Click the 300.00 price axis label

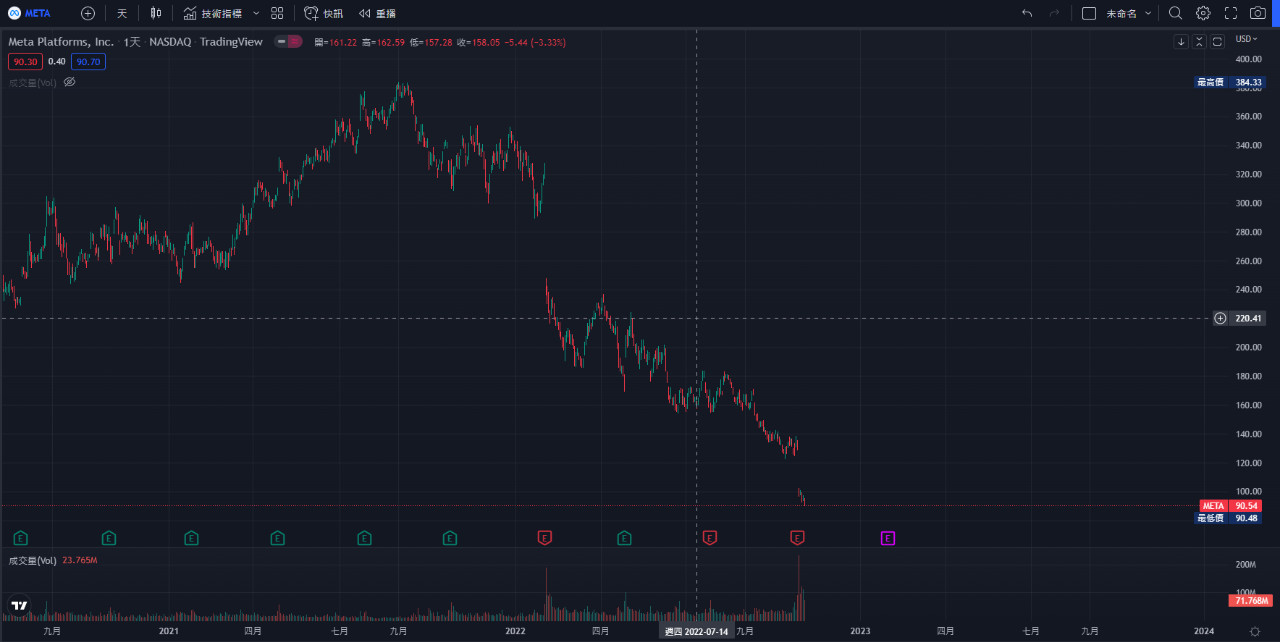click(x=1248, y=203)
